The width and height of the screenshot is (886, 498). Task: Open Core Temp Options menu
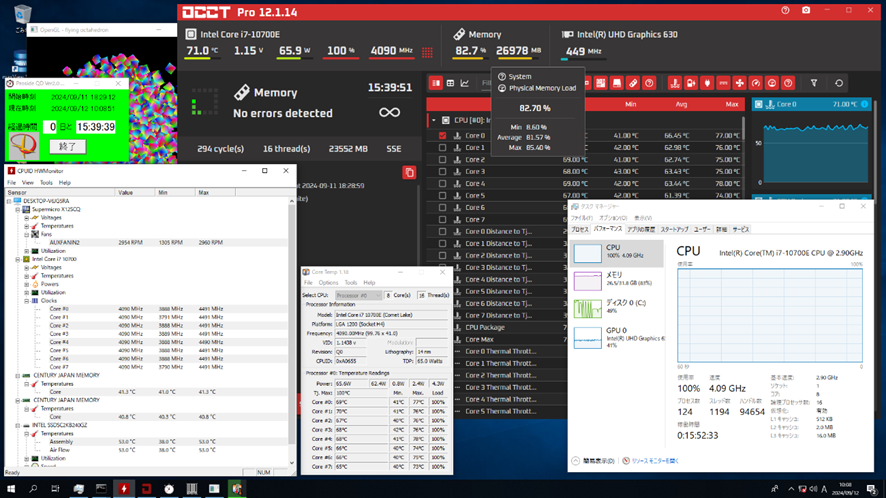pos(328,283)
